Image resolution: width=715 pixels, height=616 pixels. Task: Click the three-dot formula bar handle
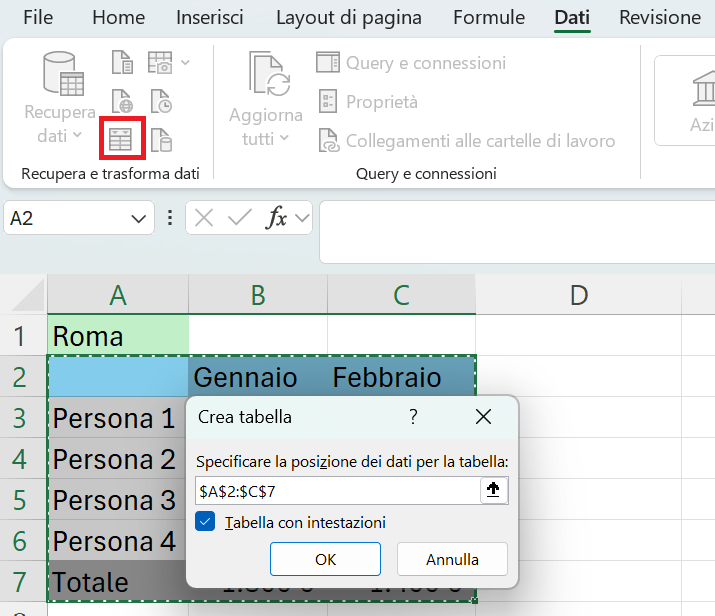[170, 217]
